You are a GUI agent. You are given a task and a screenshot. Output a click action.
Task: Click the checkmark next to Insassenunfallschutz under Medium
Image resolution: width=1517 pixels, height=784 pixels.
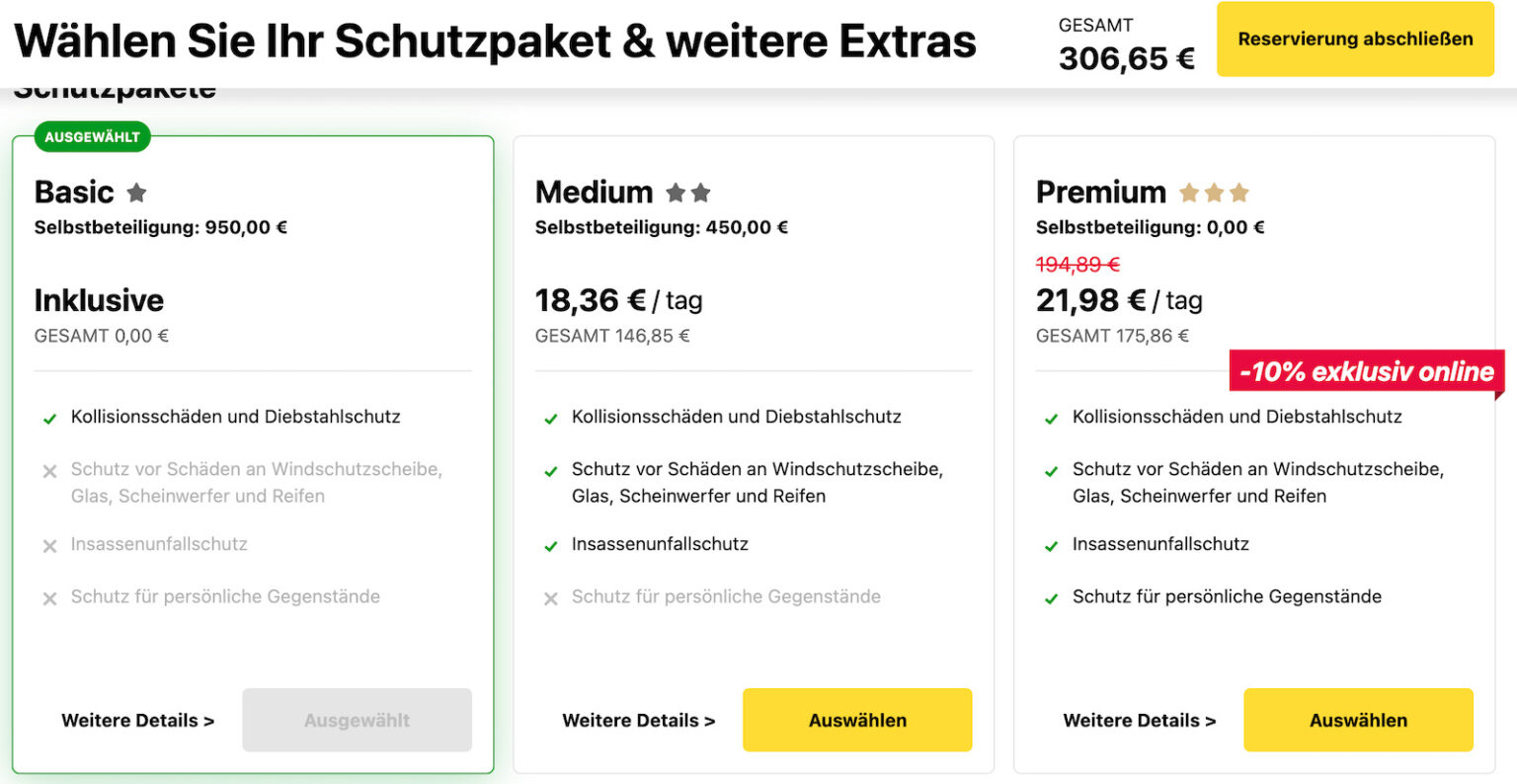[550, 544]
